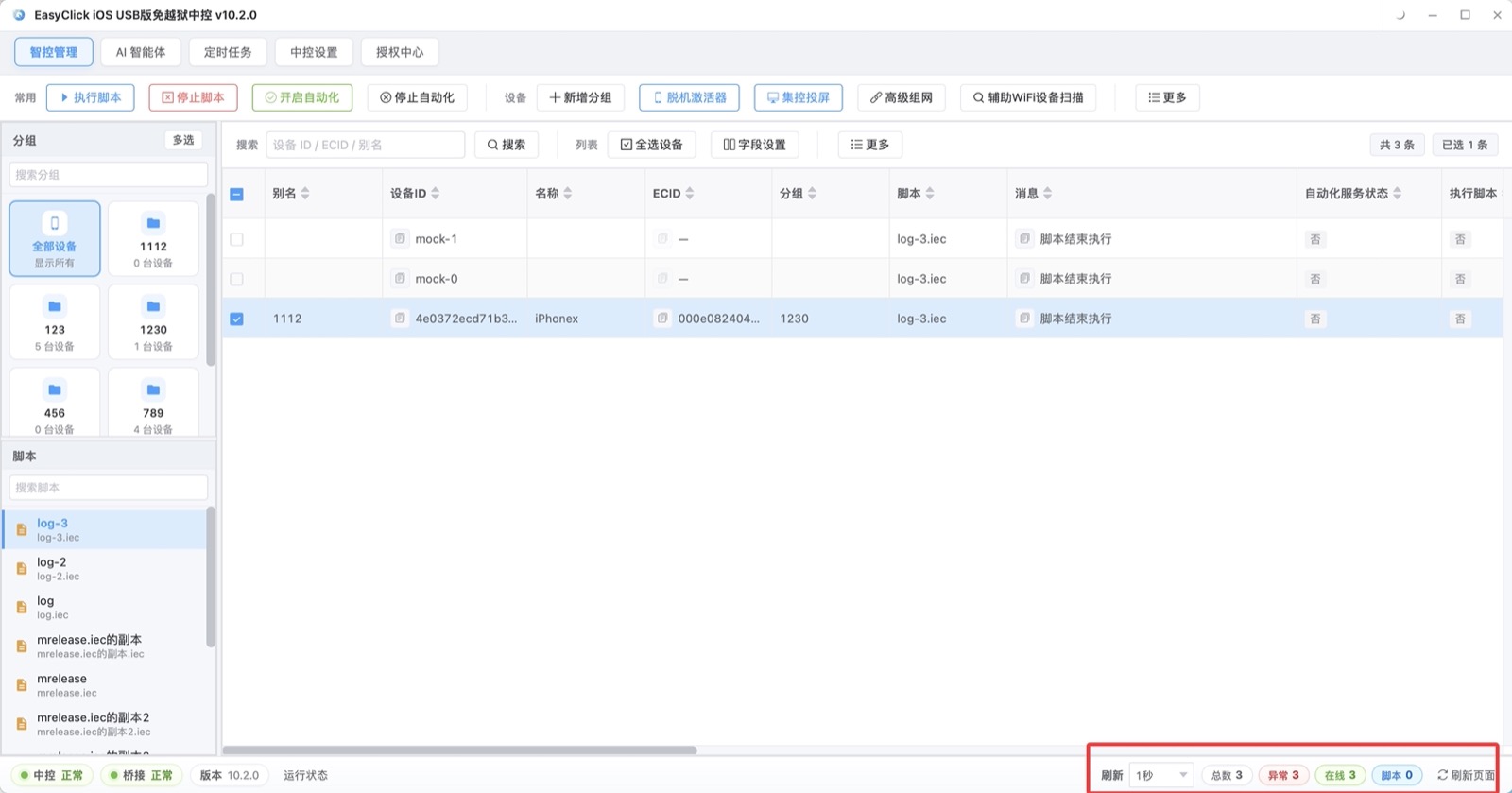
Task: Select the log.iec script item
Action: 104,607
